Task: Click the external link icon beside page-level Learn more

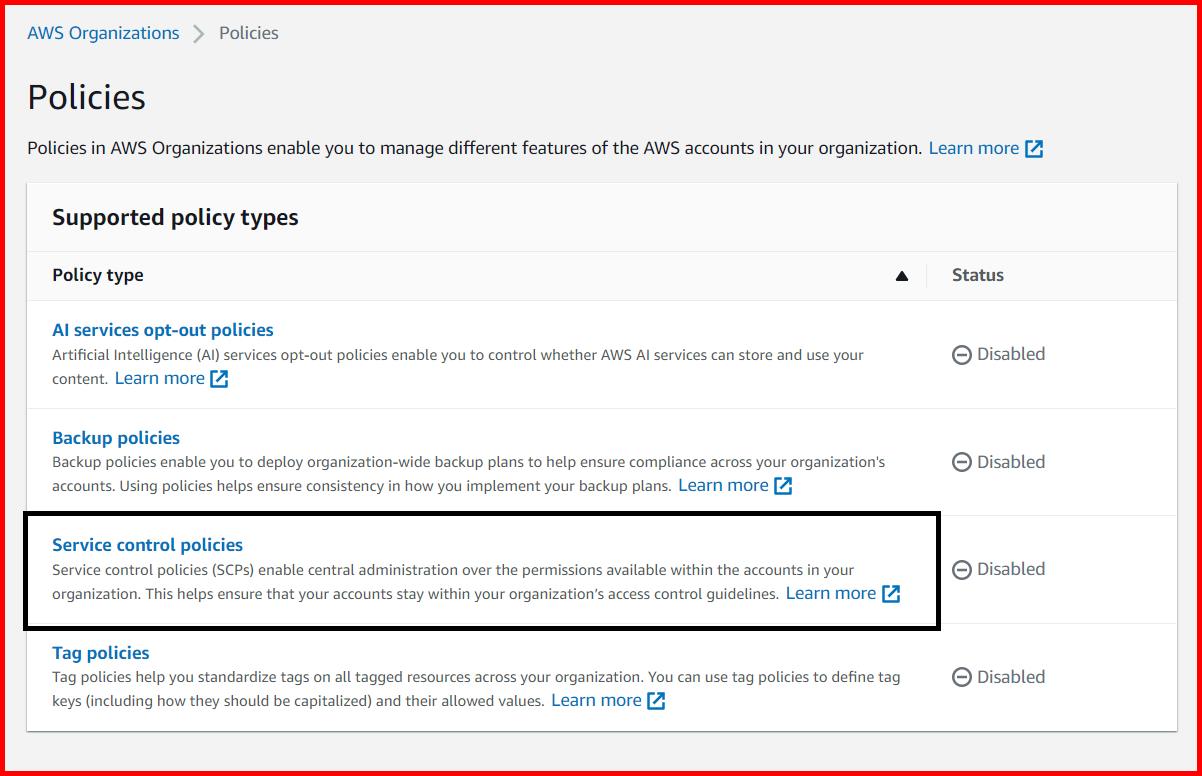Action: tap(1035, 147)
